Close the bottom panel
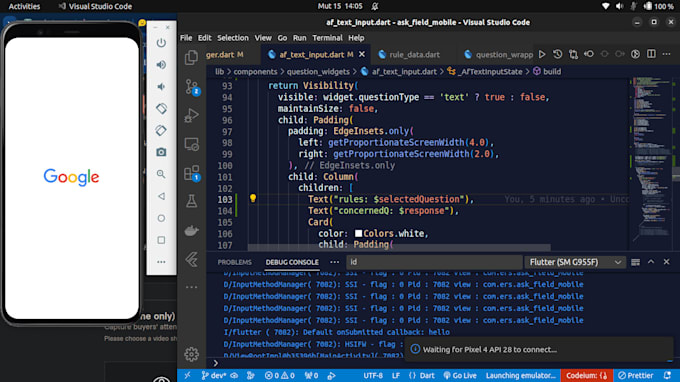Image resolution: width=680 pixels, height=382 pixels. tap(667, 262)
